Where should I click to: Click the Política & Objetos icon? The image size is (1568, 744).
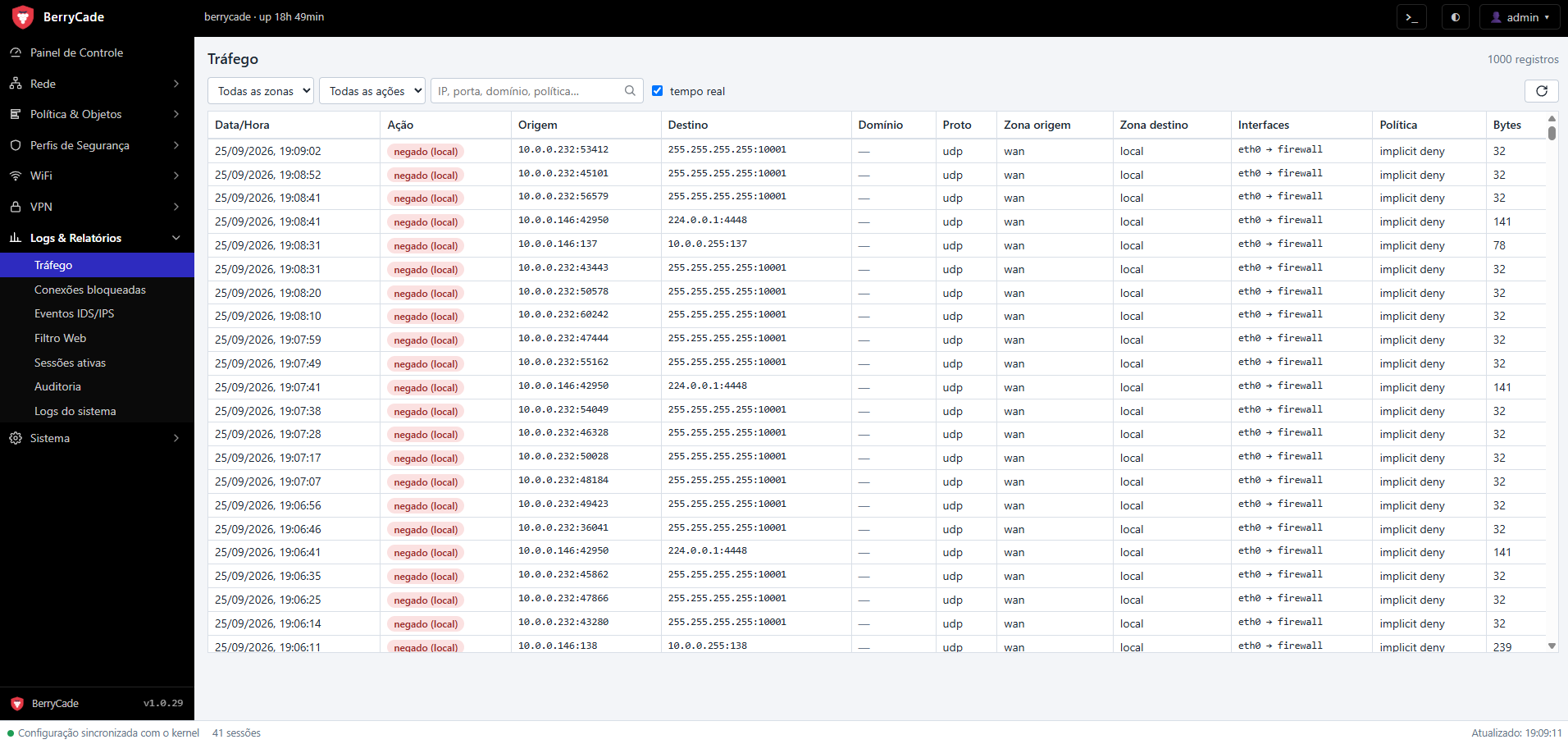click(x=16, y=114)
